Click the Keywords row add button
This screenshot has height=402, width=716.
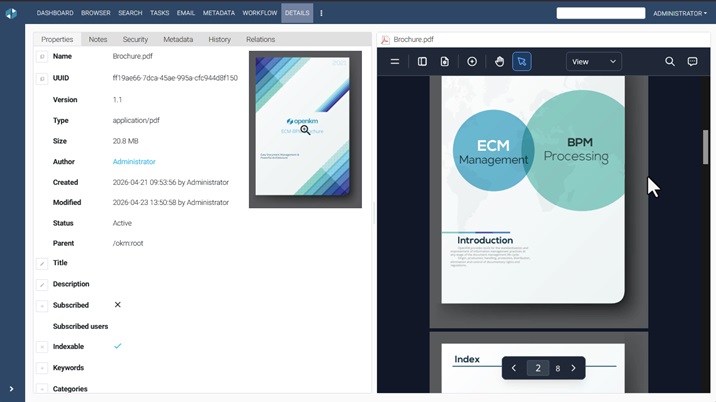[42, 368]
